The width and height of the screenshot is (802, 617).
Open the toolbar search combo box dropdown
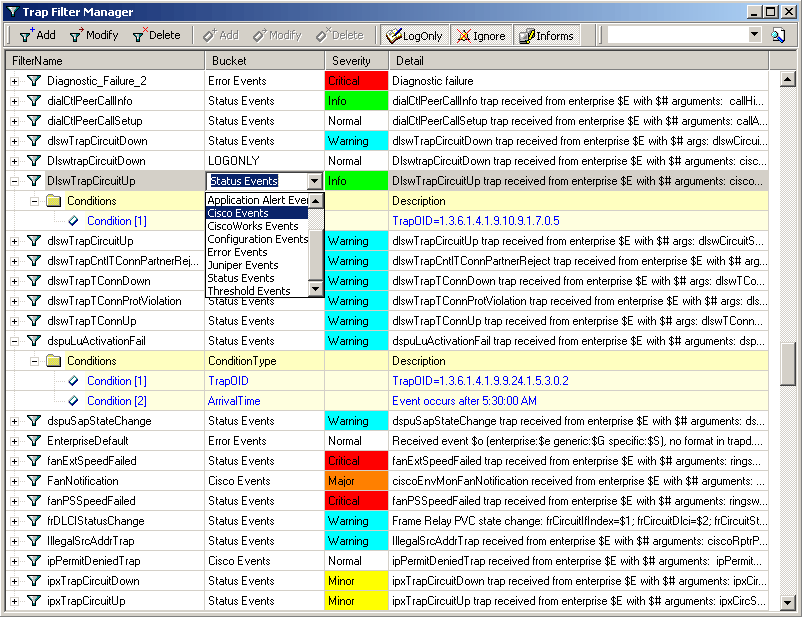point(754,35)
